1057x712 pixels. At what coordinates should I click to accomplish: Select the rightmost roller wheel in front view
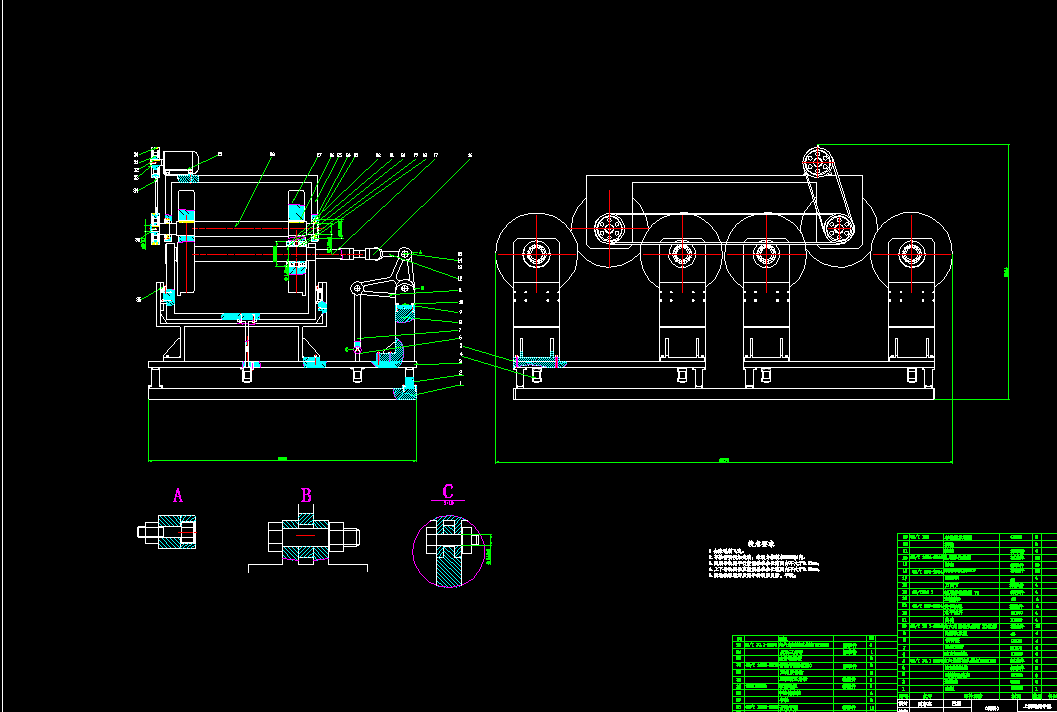pos(911,254)
